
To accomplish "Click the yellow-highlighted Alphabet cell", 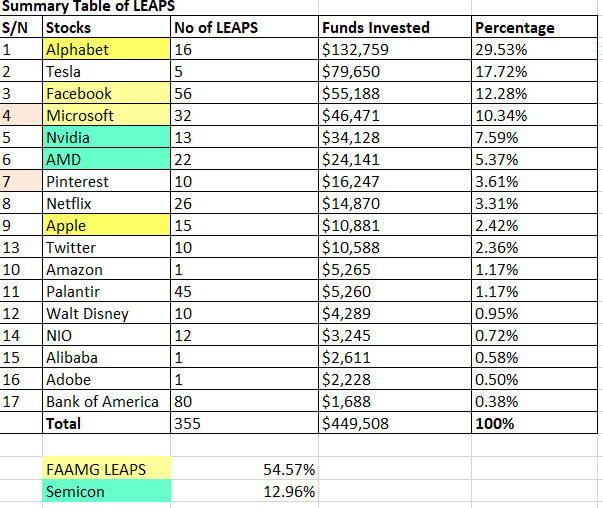I will click(106, 49).
